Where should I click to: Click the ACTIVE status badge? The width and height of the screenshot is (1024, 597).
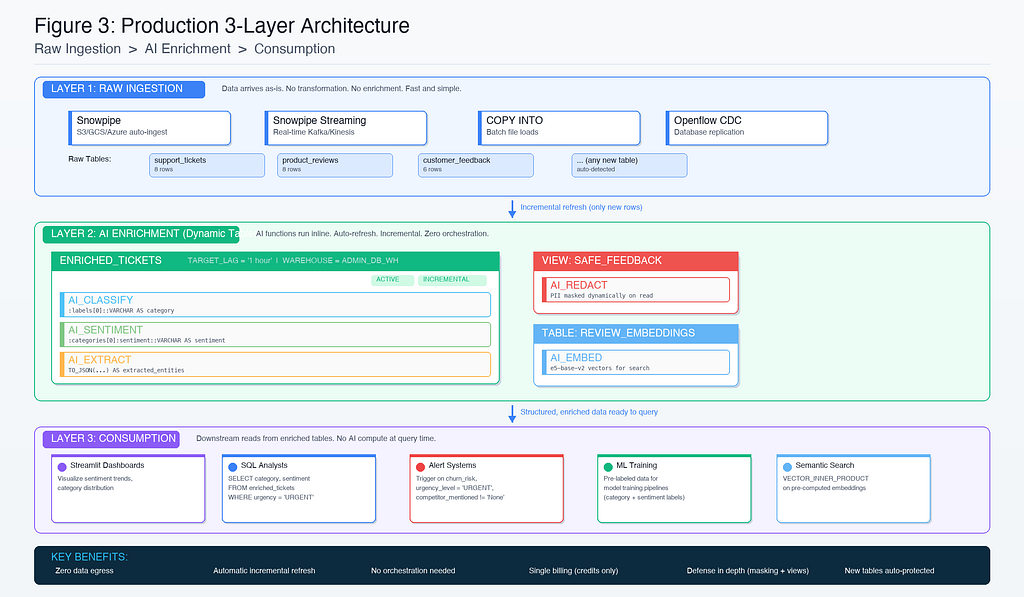(x=392, y=280)
